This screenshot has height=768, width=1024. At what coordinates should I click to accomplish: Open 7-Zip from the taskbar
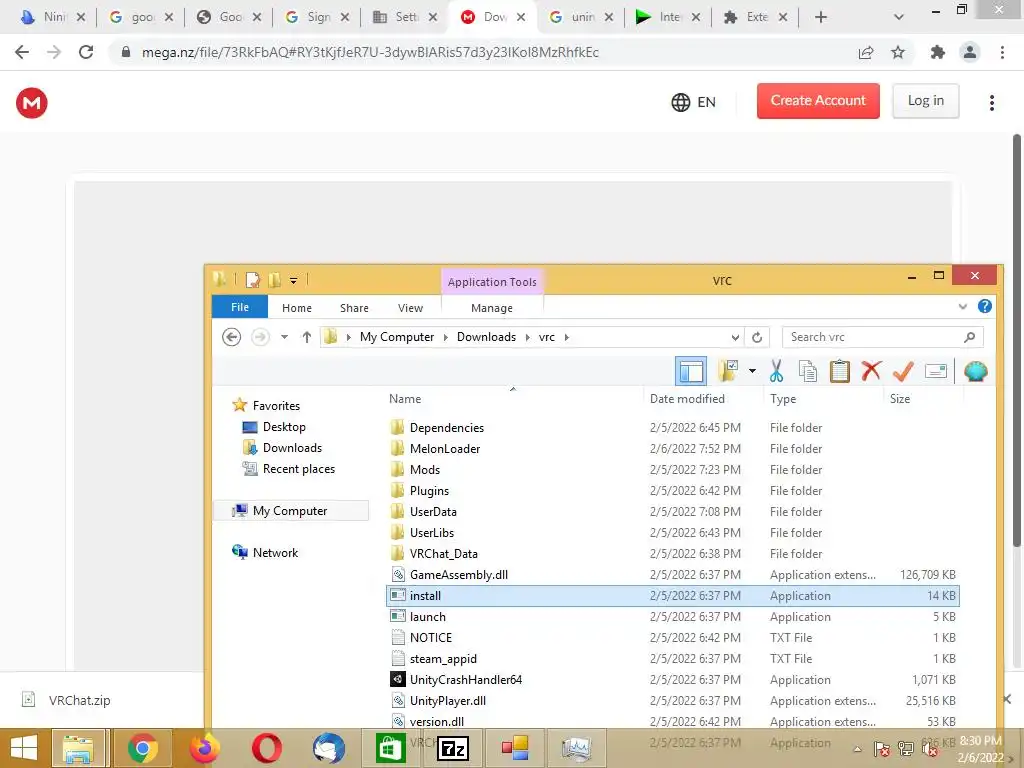click(453, 748)
